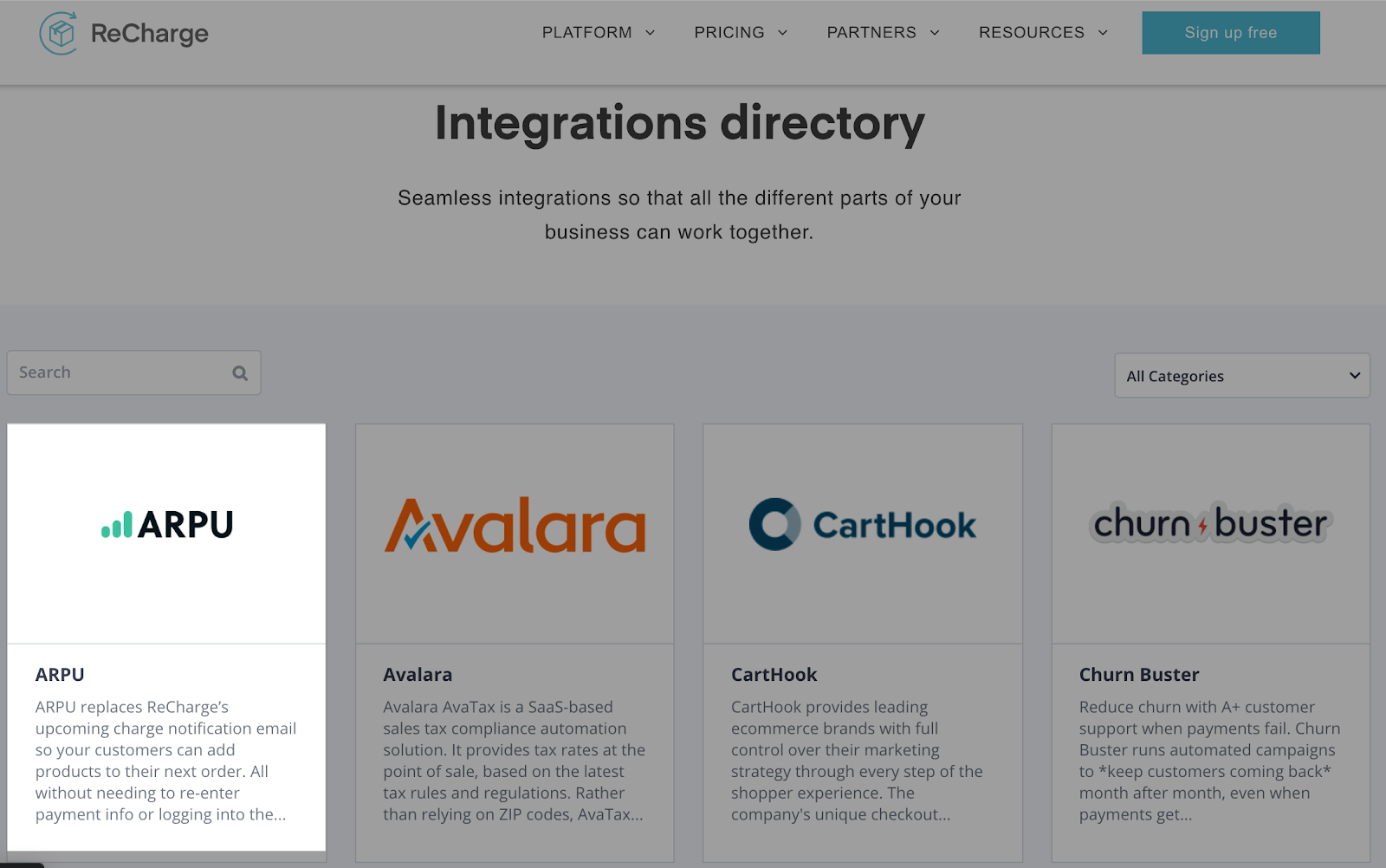This screenshot has height=868, width=1386.
Task: Expand the chevron next to PARTNERS
Action: [935, 33]
